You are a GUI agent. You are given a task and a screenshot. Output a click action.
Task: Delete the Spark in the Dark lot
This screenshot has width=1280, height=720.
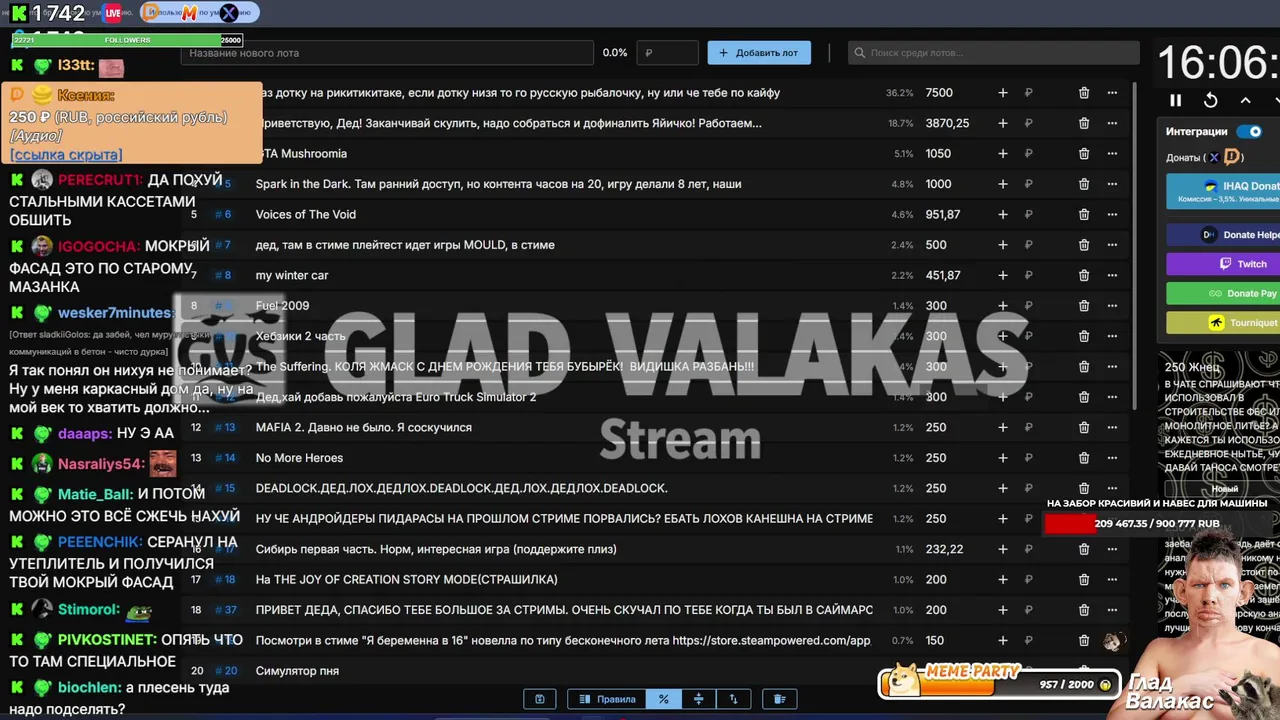pos(1084,184)
